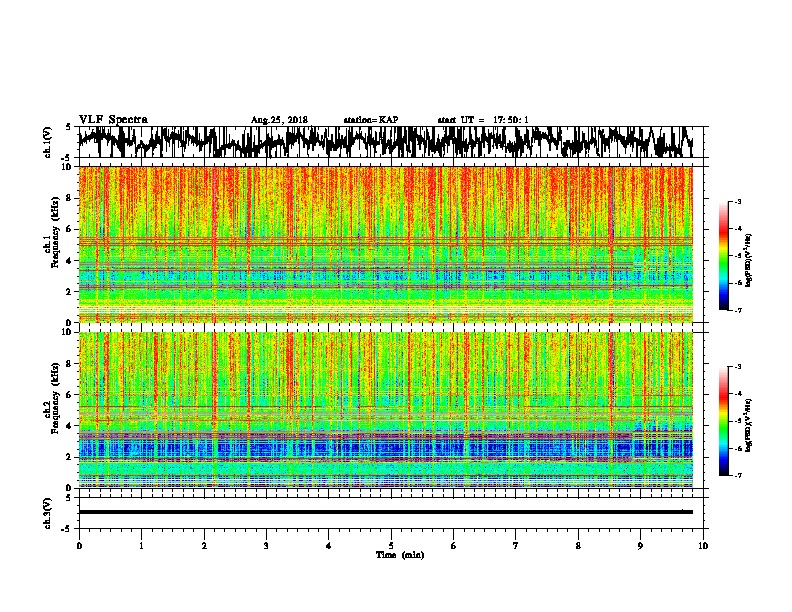This screenshot has width=792, height=612.
Task: Click the "-5" voltage tick of ch.3 panel
Action: (x=67, y=529)
